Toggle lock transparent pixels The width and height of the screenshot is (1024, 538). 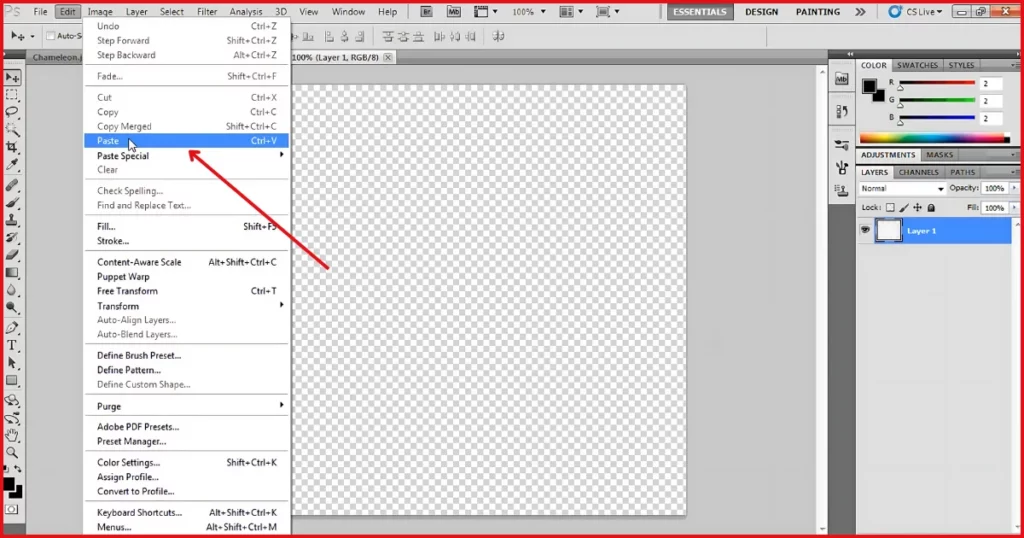click(x=890, y=208)
